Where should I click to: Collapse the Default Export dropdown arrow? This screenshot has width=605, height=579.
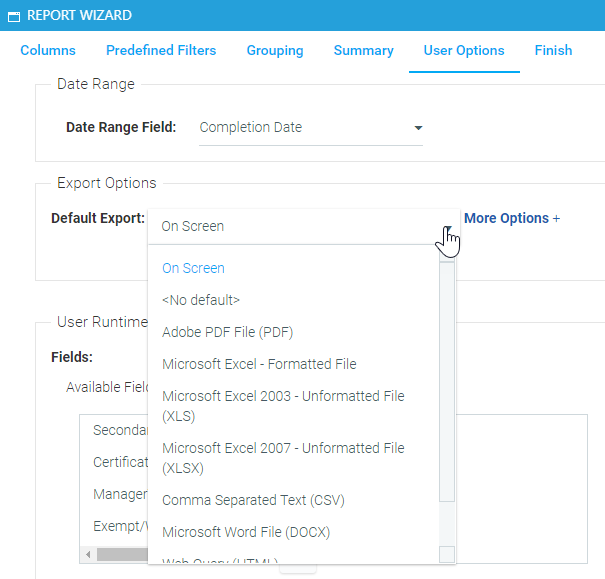coord(447,227)
